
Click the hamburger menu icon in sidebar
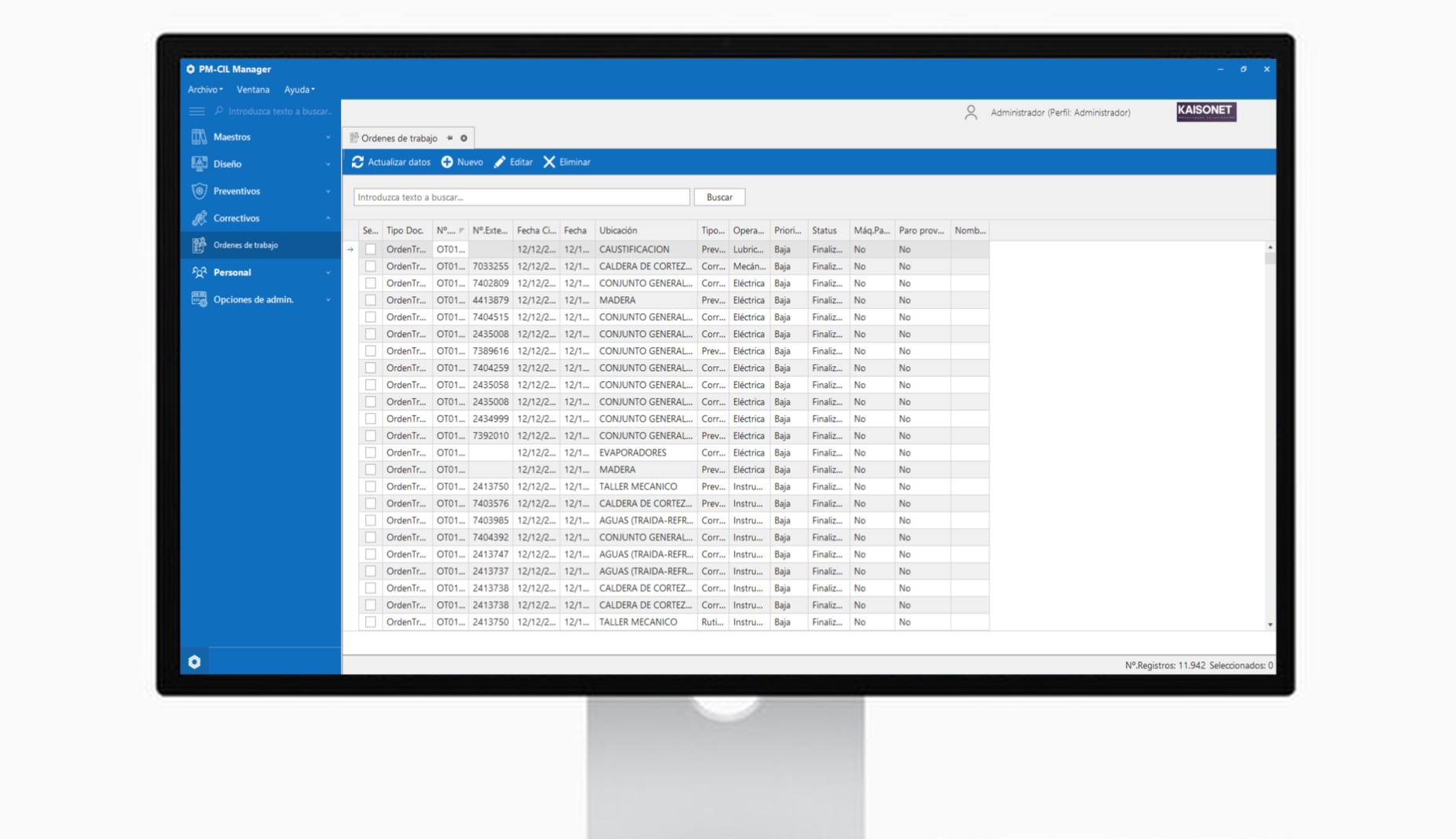pos(196,112)
